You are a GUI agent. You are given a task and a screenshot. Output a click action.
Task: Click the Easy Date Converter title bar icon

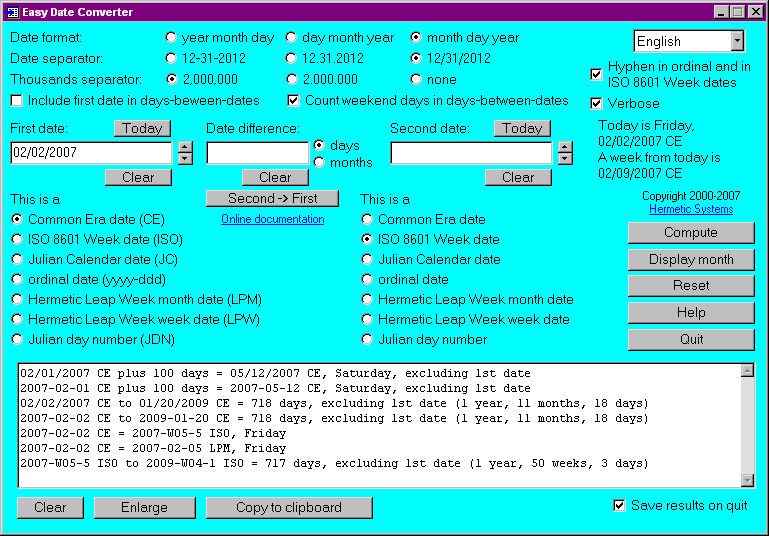coord(13,12)
